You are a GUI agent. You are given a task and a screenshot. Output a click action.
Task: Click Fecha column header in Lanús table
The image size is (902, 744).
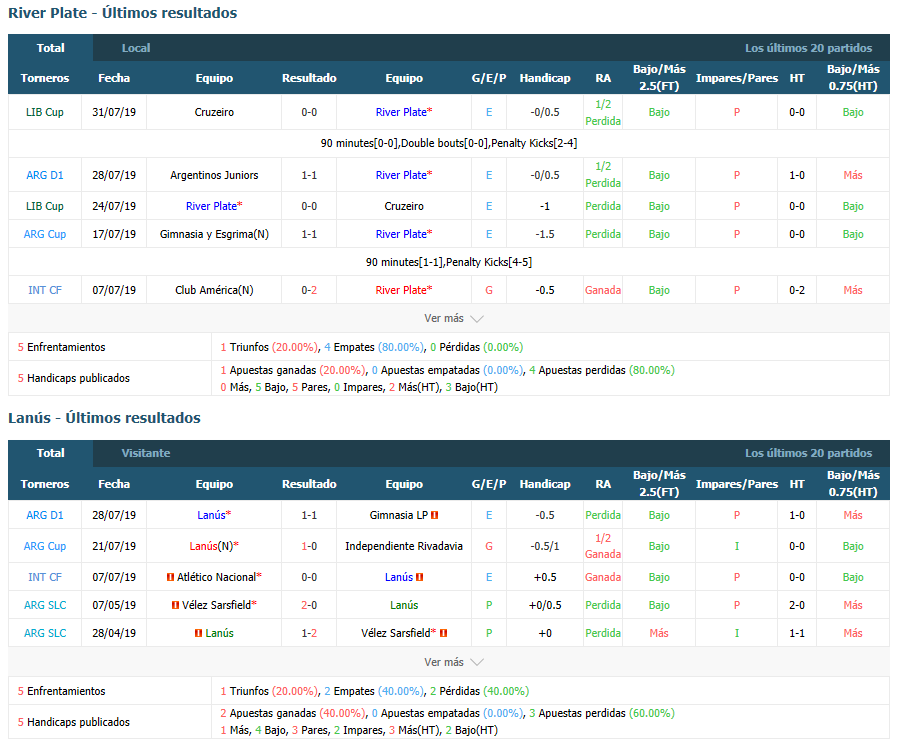pyautogui.click(x=114, y=484)
